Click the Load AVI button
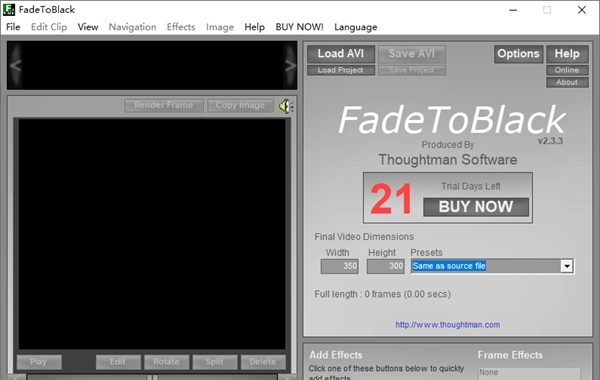Viewport: 600px width, 380px height. click(x=341, y=54)
